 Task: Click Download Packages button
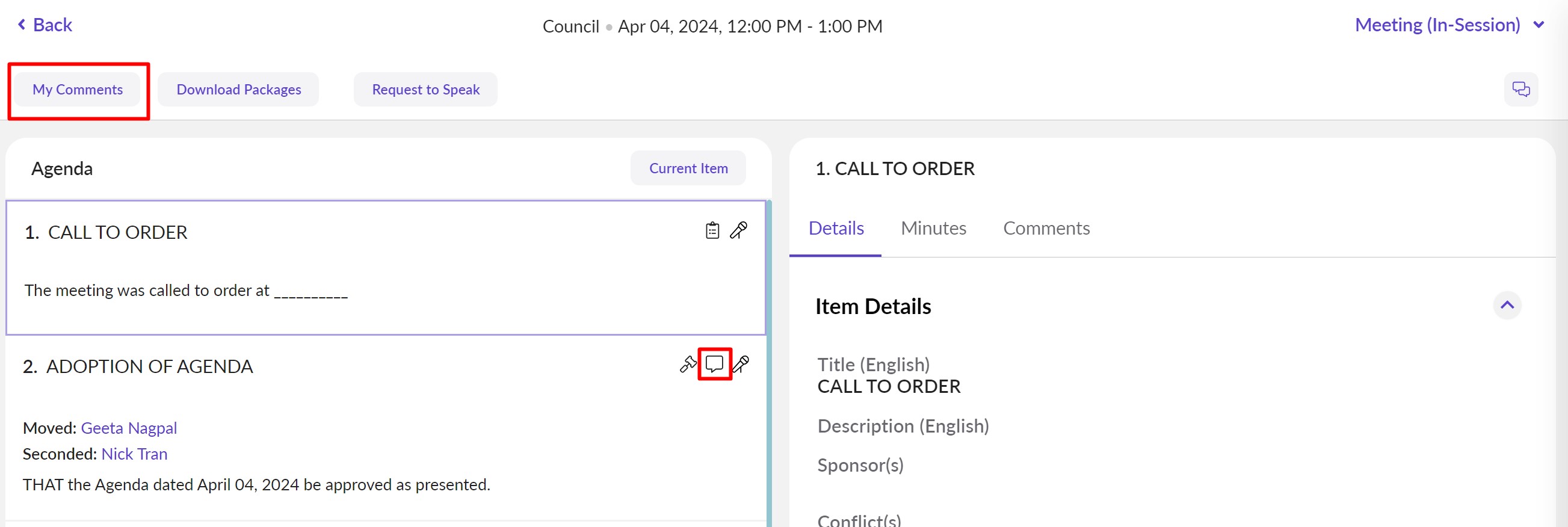[x=239, y=90]
